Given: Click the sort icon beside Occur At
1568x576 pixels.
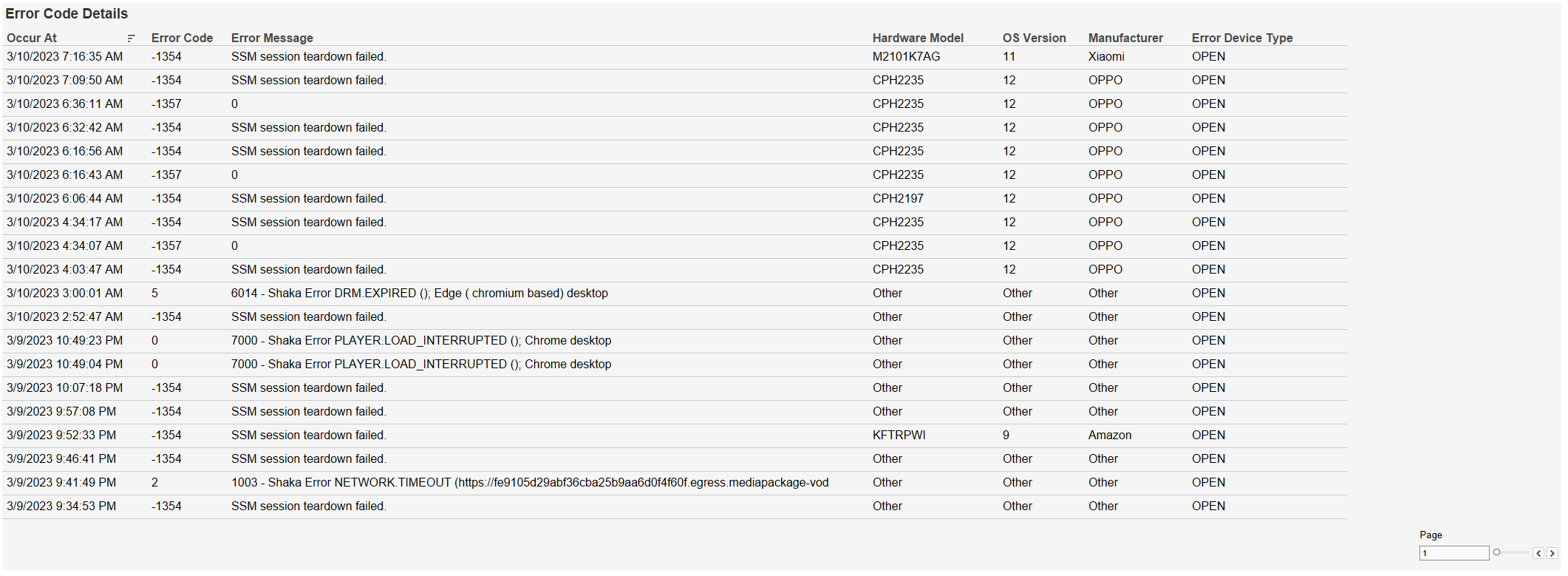Looking at the screenshot, I should coord(131,38).
